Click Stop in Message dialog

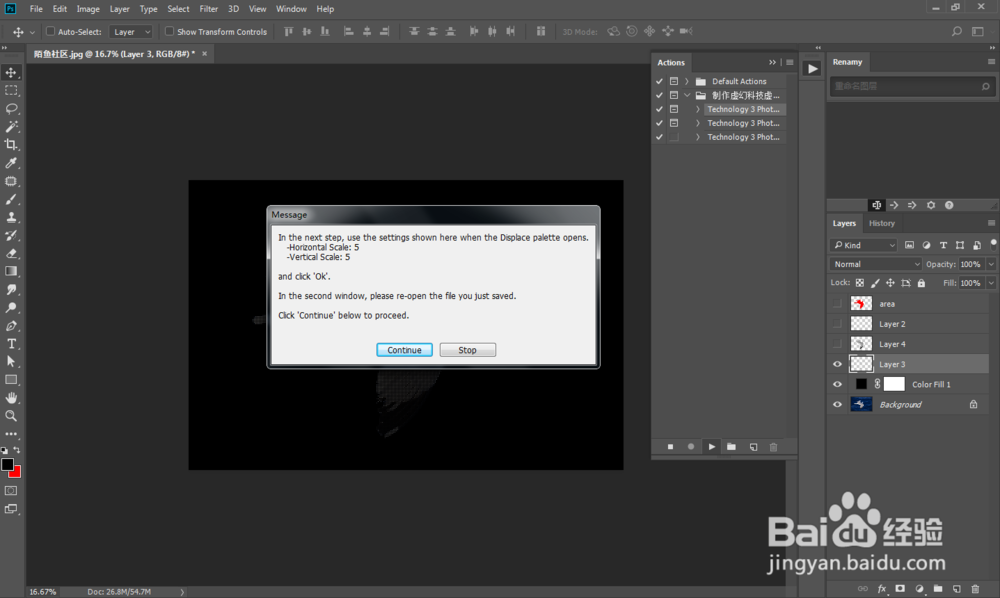click(x=467, y=350)
